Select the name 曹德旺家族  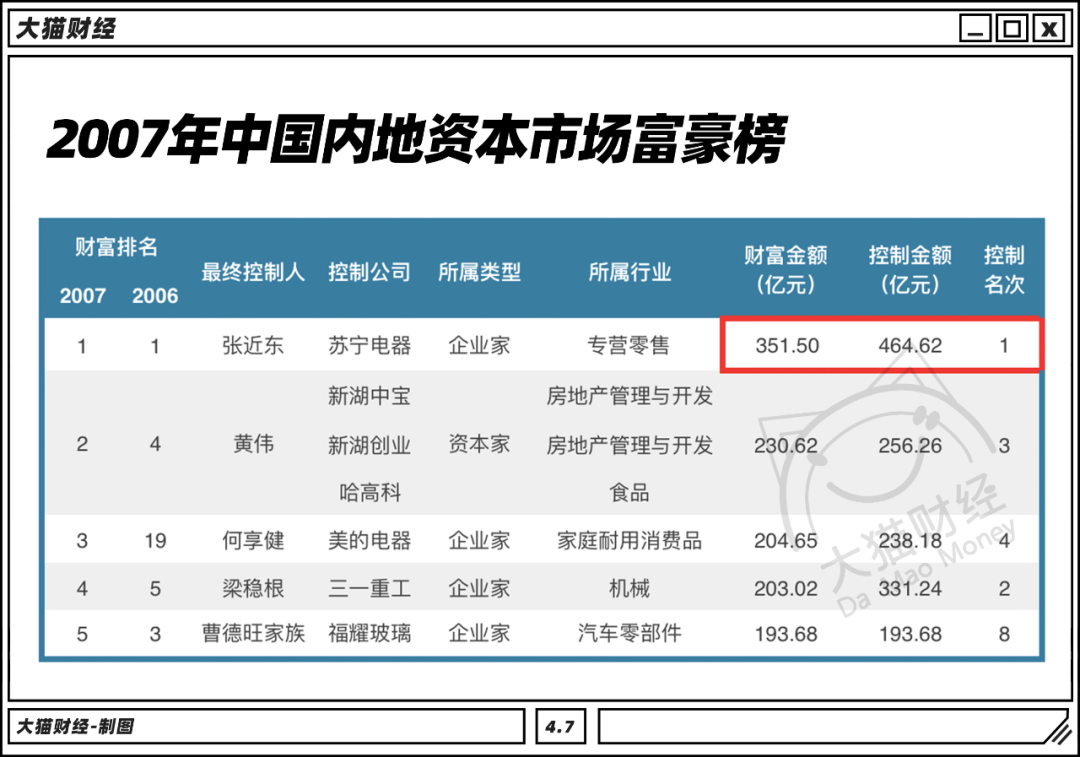(x=253, y=633)
